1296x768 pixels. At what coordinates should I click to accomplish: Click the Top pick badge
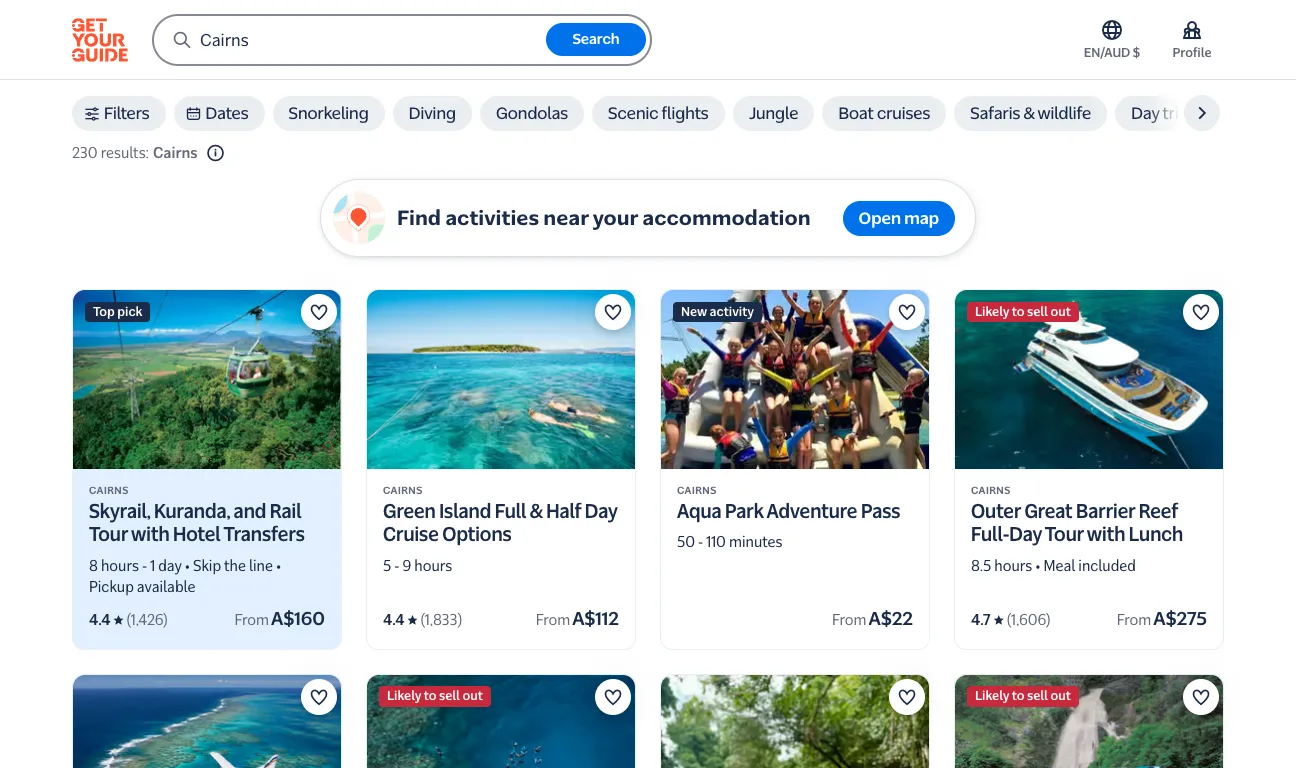click(x=118, y=312)
